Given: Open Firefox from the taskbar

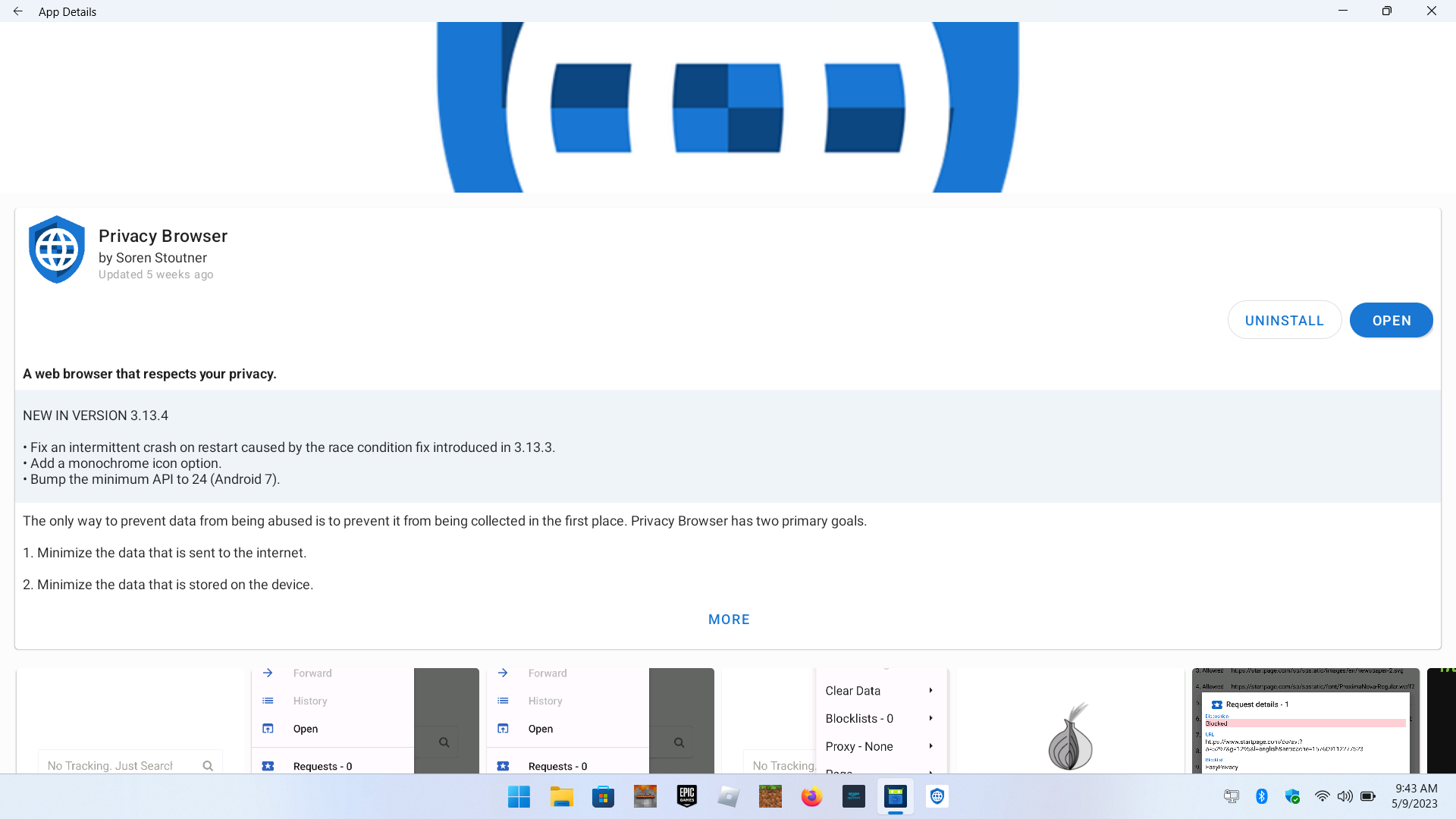Looking at the screenshot, I should 812,796.
